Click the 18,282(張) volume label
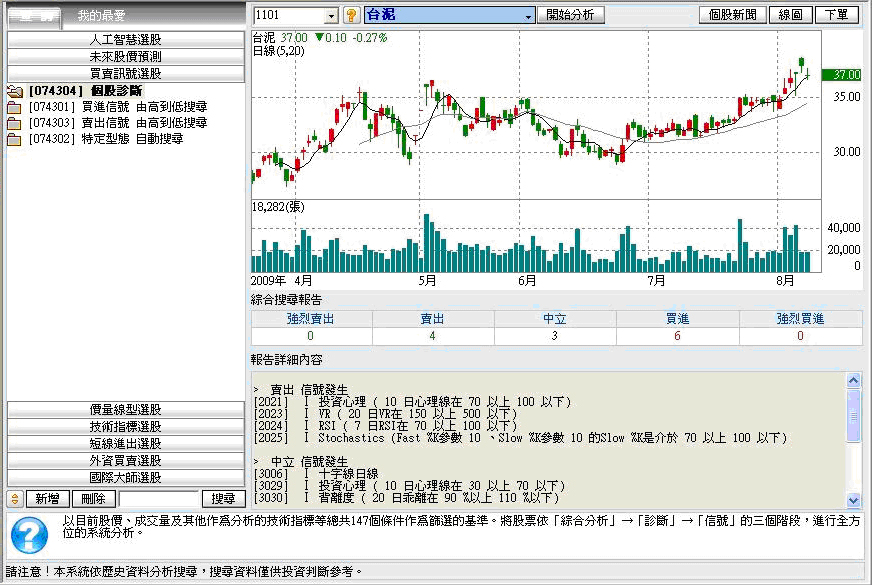This screenshot has width=872, height=585. click(x=278, y=207)
